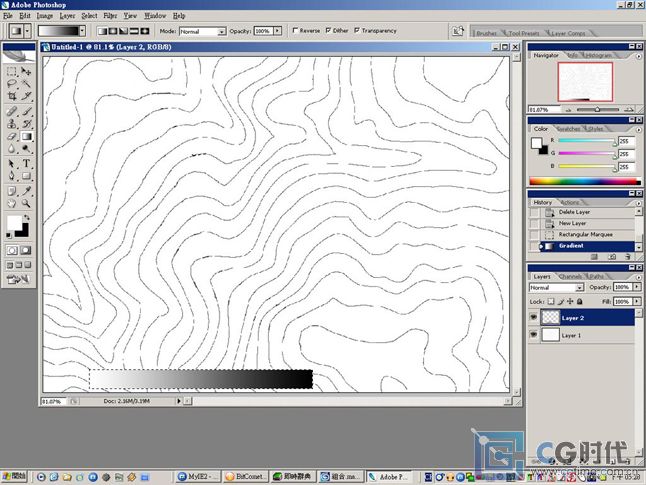Viewport: 646px width, 485px height.
Task: Choose linear gradient style in options bar
Action: tap(102, 31)
